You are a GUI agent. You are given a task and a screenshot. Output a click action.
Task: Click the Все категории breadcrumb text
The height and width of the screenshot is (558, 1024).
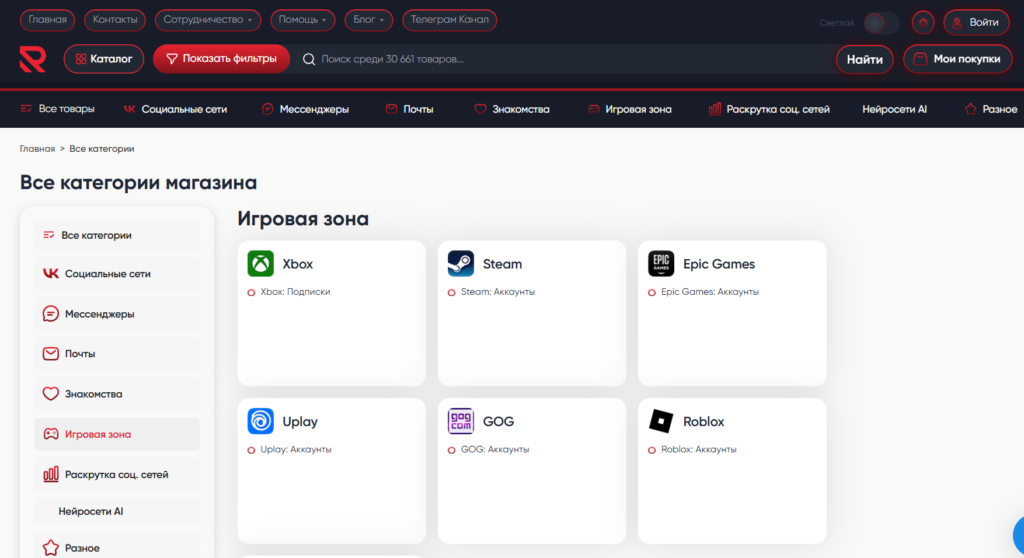[x=102, y=149]
